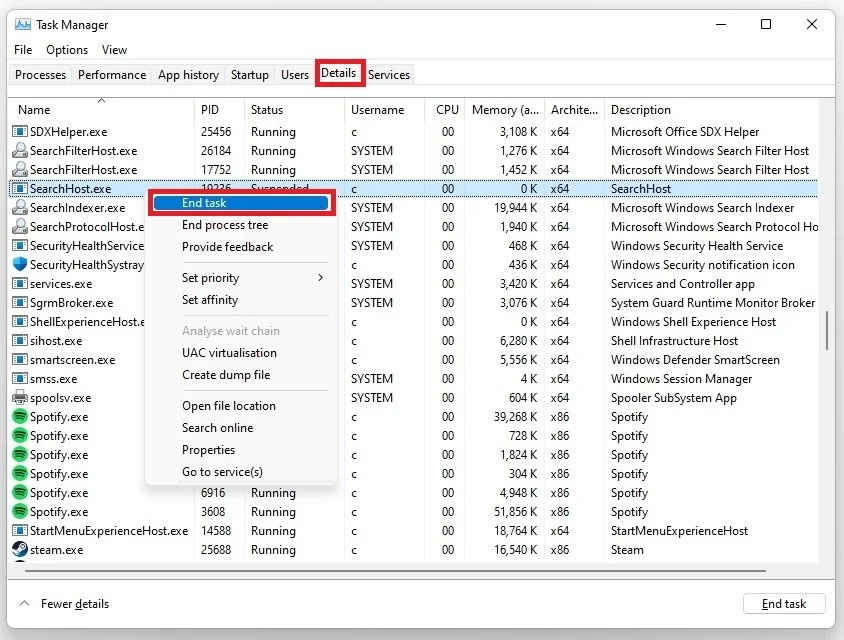Click the Task Manager title bar icon

[23, 25]
